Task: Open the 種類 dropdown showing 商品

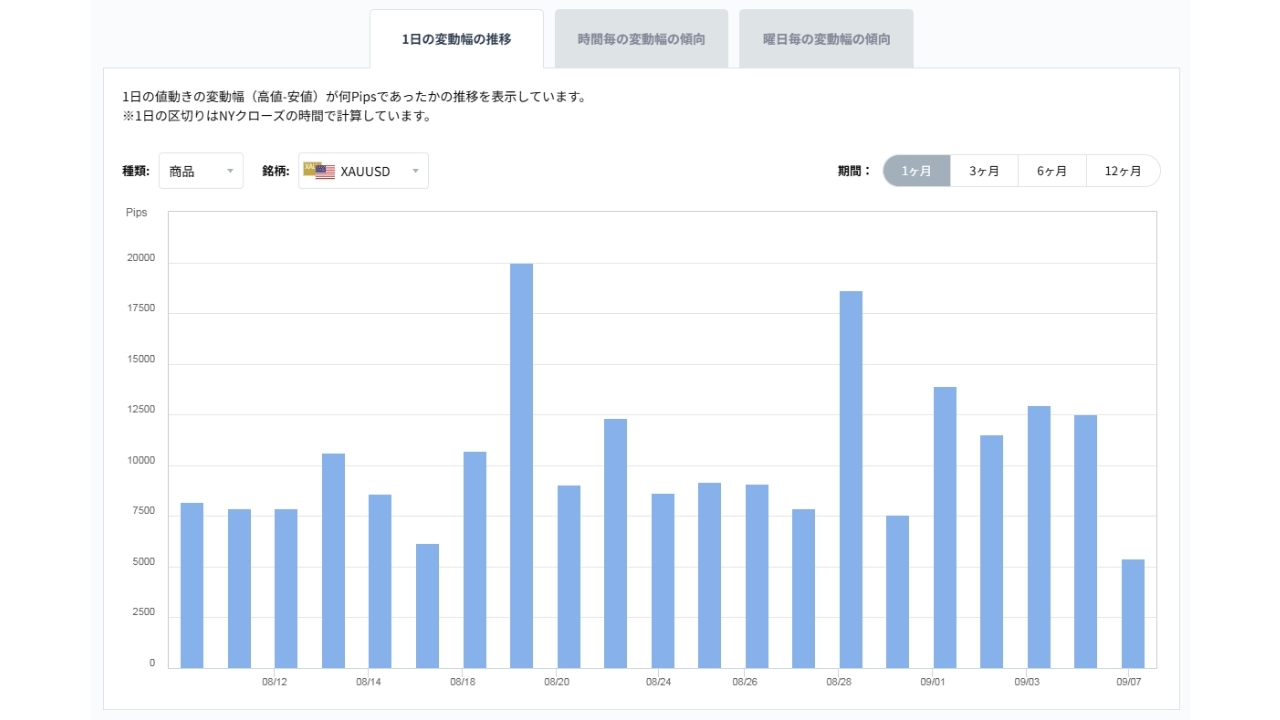Action: [x=201, y=171]
